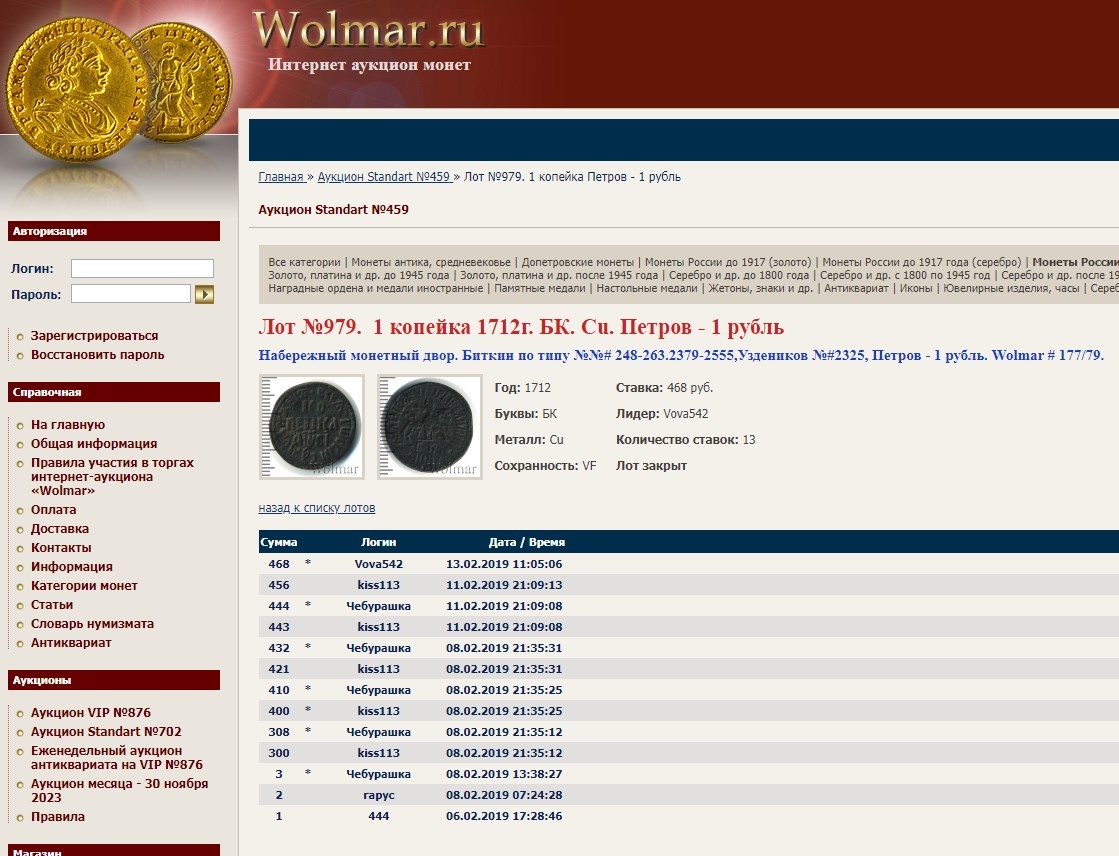This screenshot has width=1119, height=856.
Task: Open the second coin photo thumbnail
Action: tap(429, 427)
